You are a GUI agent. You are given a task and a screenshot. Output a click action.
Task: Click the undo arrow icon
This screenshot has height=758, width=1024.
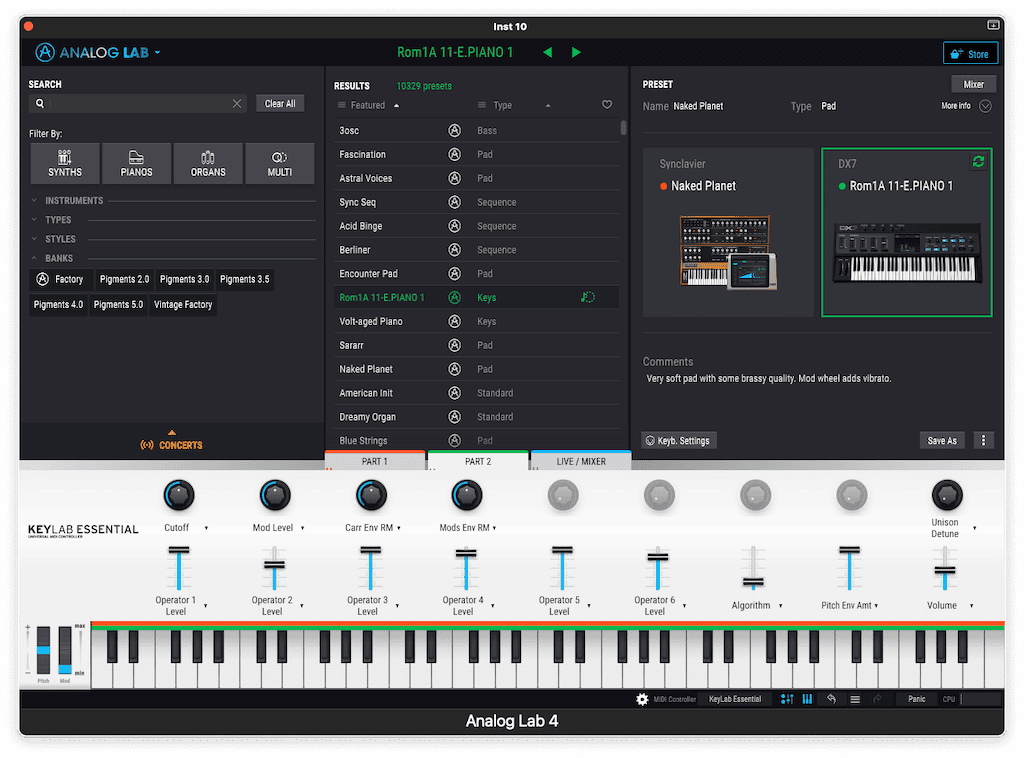click(831, 699)
